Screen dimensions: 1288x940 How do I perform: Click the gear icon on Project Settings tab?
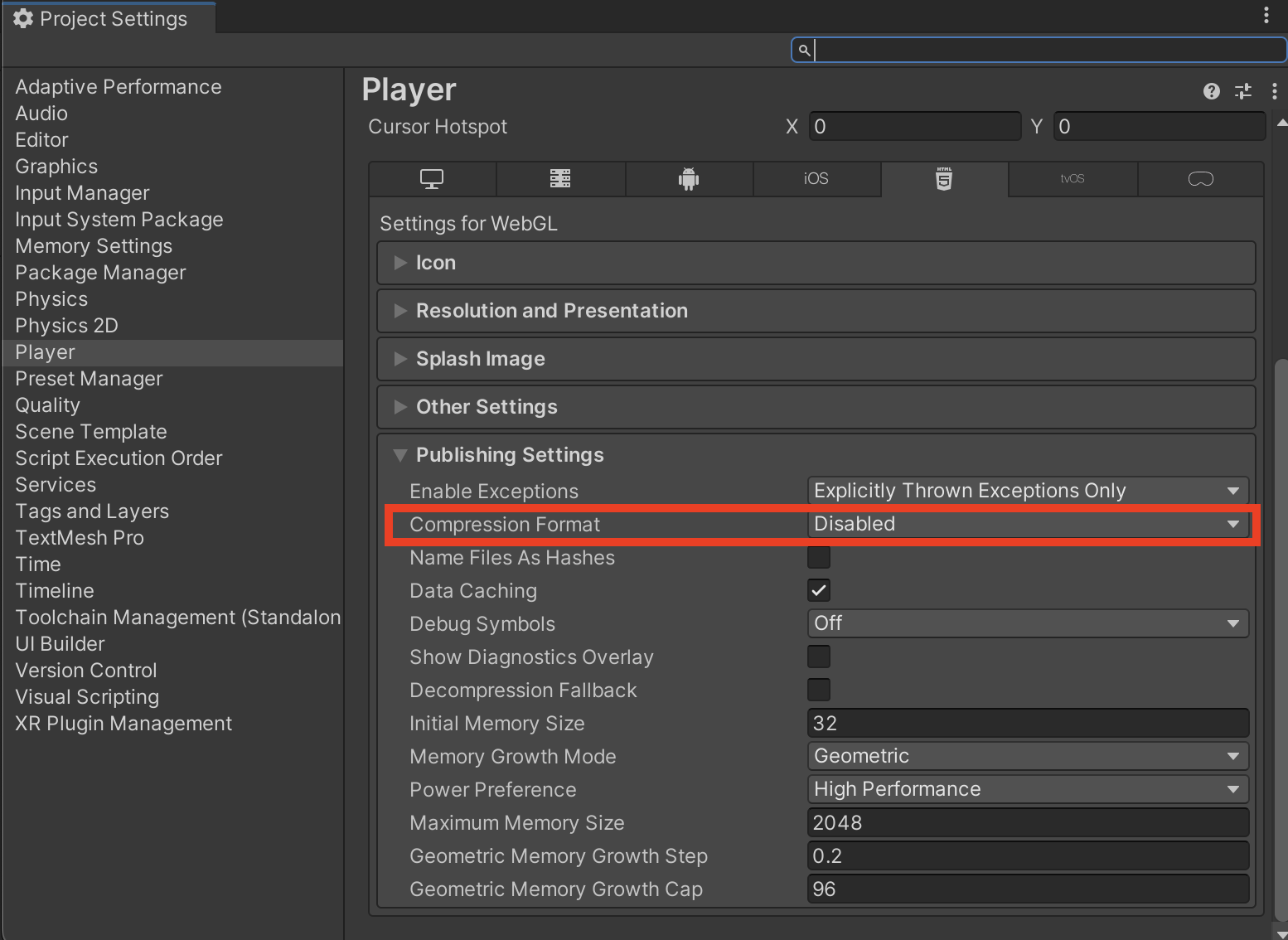(x=23, y=17)
